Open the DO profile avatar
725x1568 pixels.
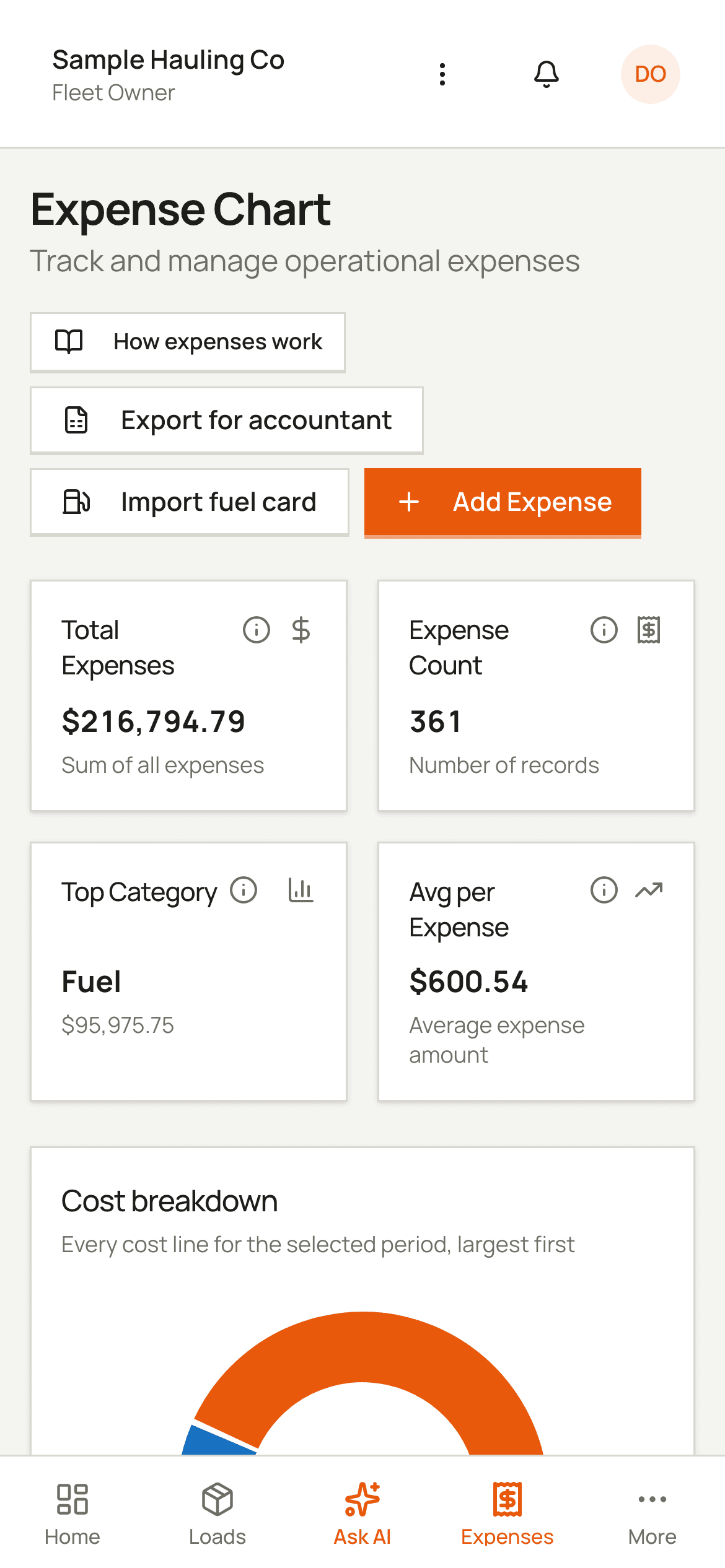pos(650,74)
